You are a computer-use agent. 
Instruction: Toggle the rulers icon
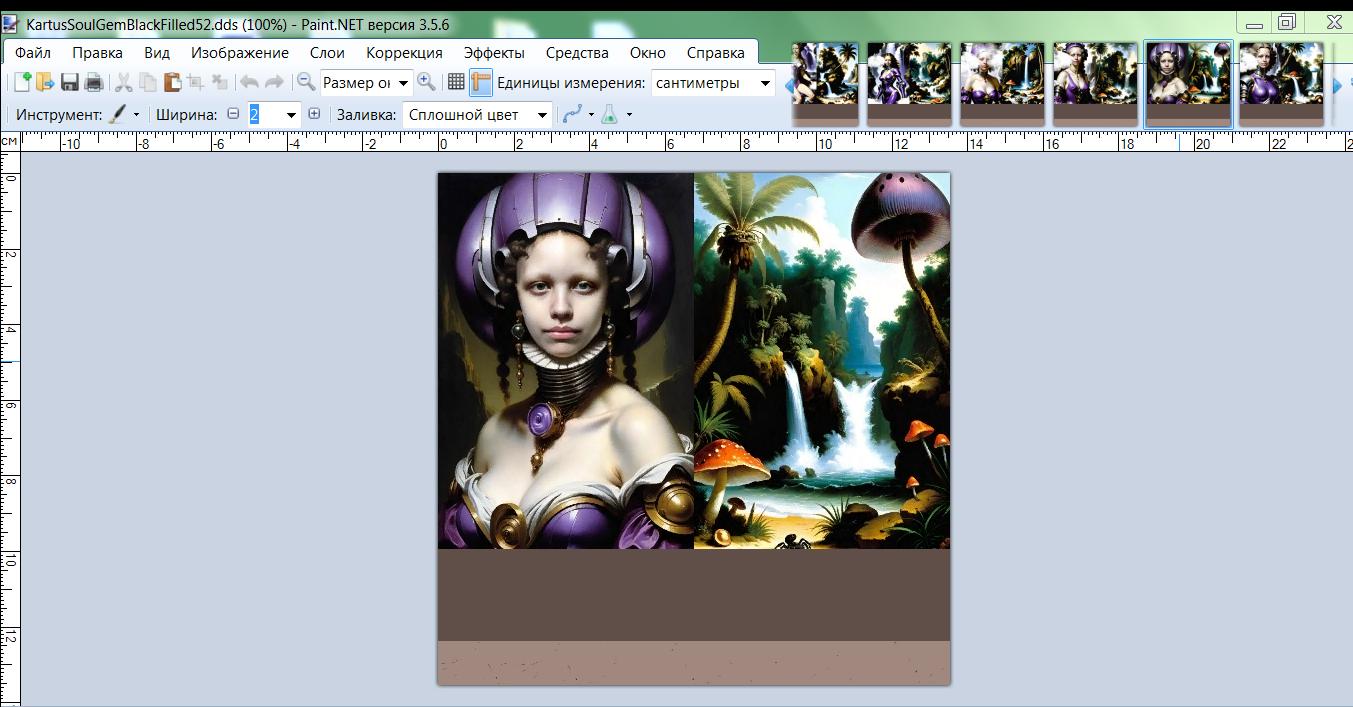(480, 83)
